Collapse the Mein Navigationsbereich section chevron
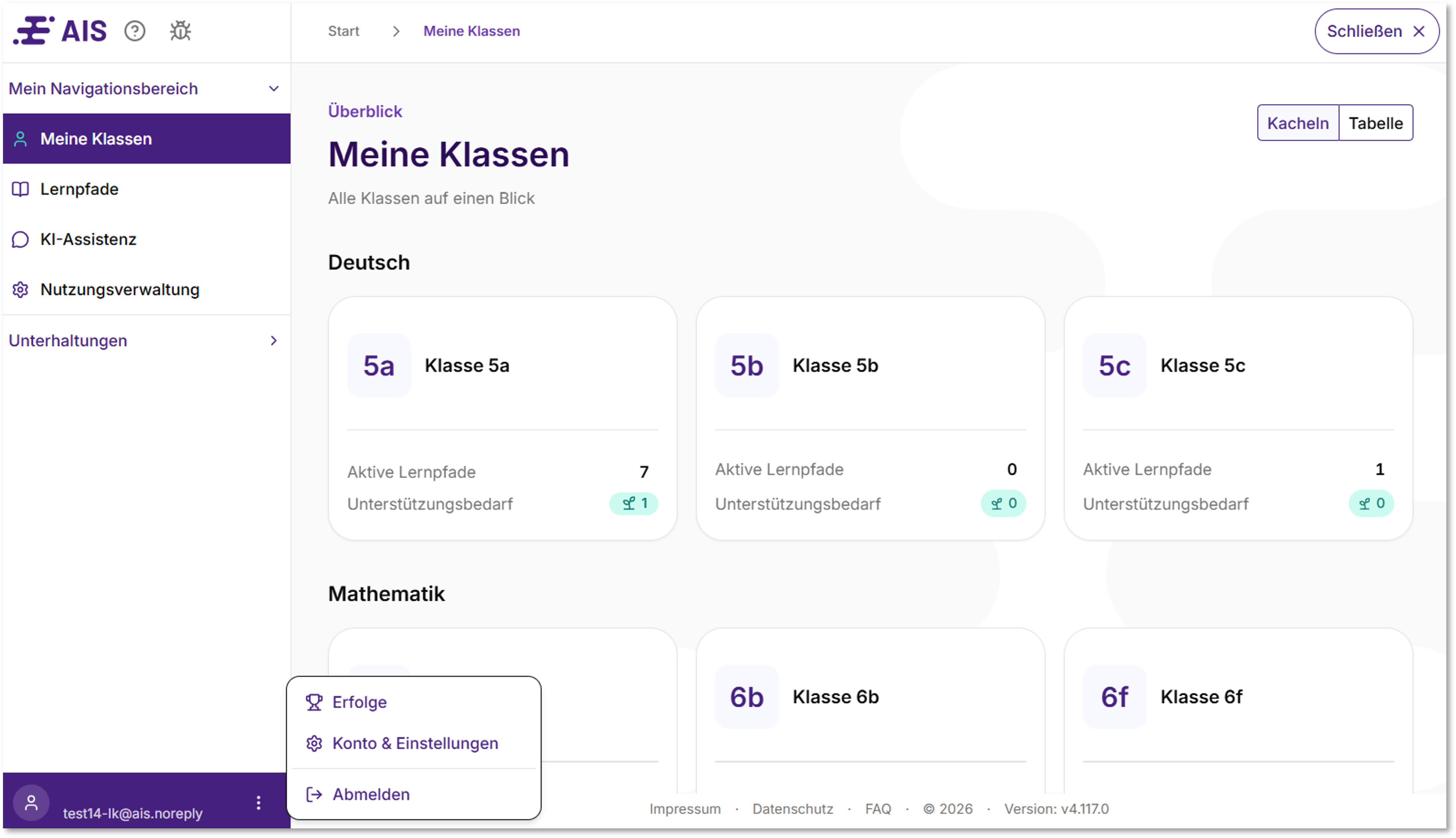Image resolution: width=1456 pixels, height=838 pixels. 274,88
